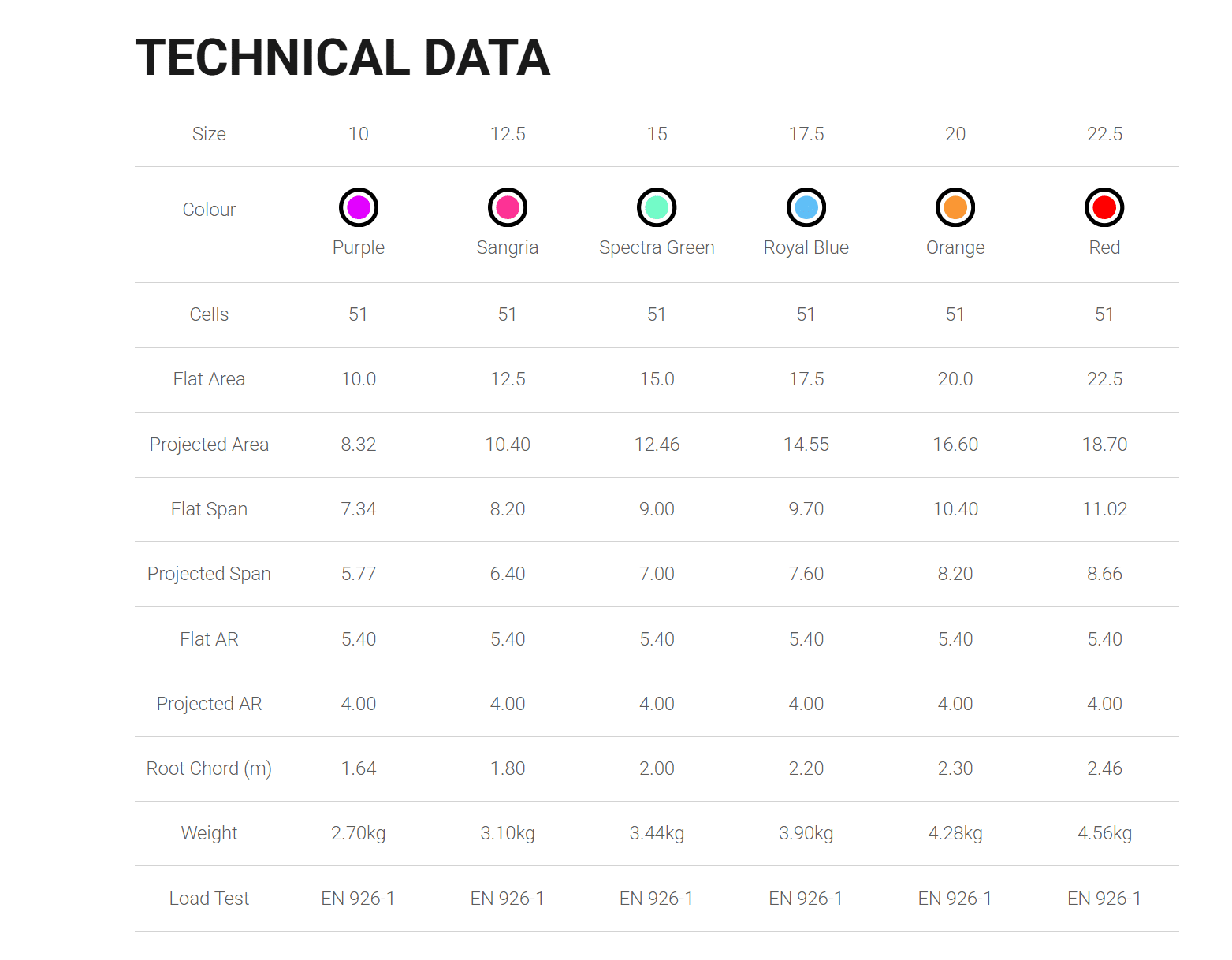The height and width of the screenshot is (960, 1232).
Task: Click the Spectra Green text label
Action: pos(657,247)
